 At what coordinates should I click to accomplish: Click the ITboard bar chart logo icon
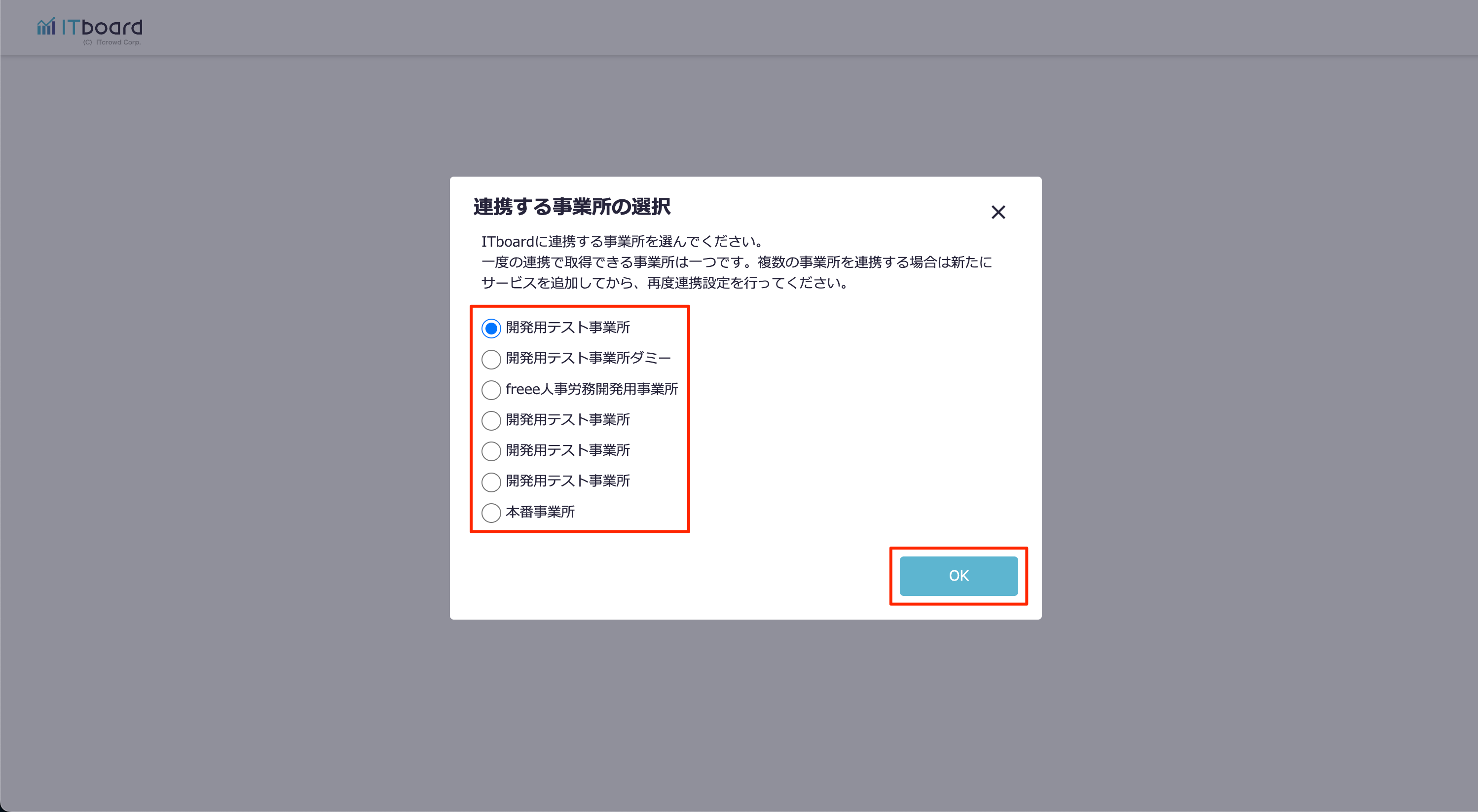click(x=46, y=26)
